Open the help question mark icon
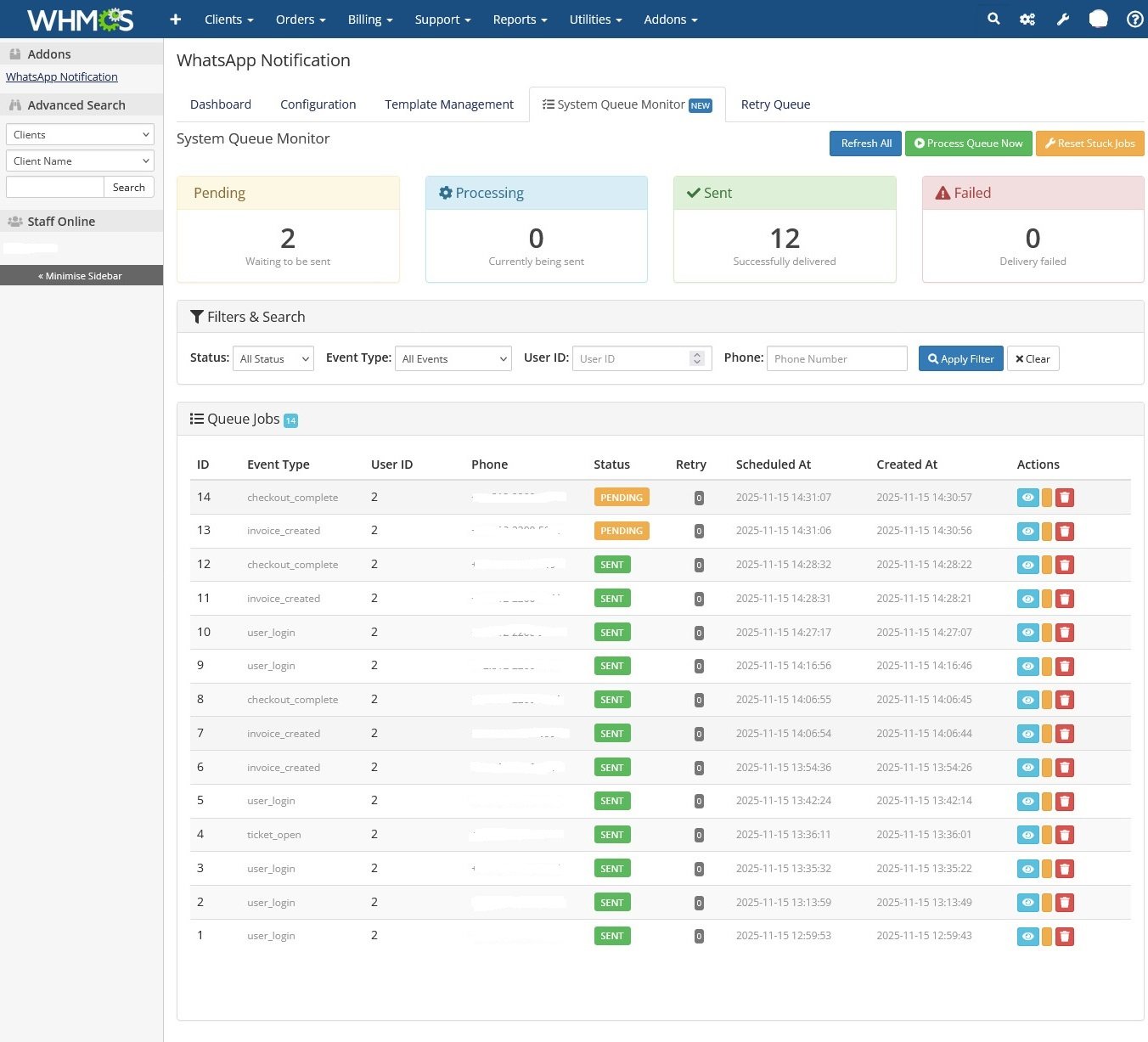The height and width of the screenshot is (1042, 1148). (1134, 19)
